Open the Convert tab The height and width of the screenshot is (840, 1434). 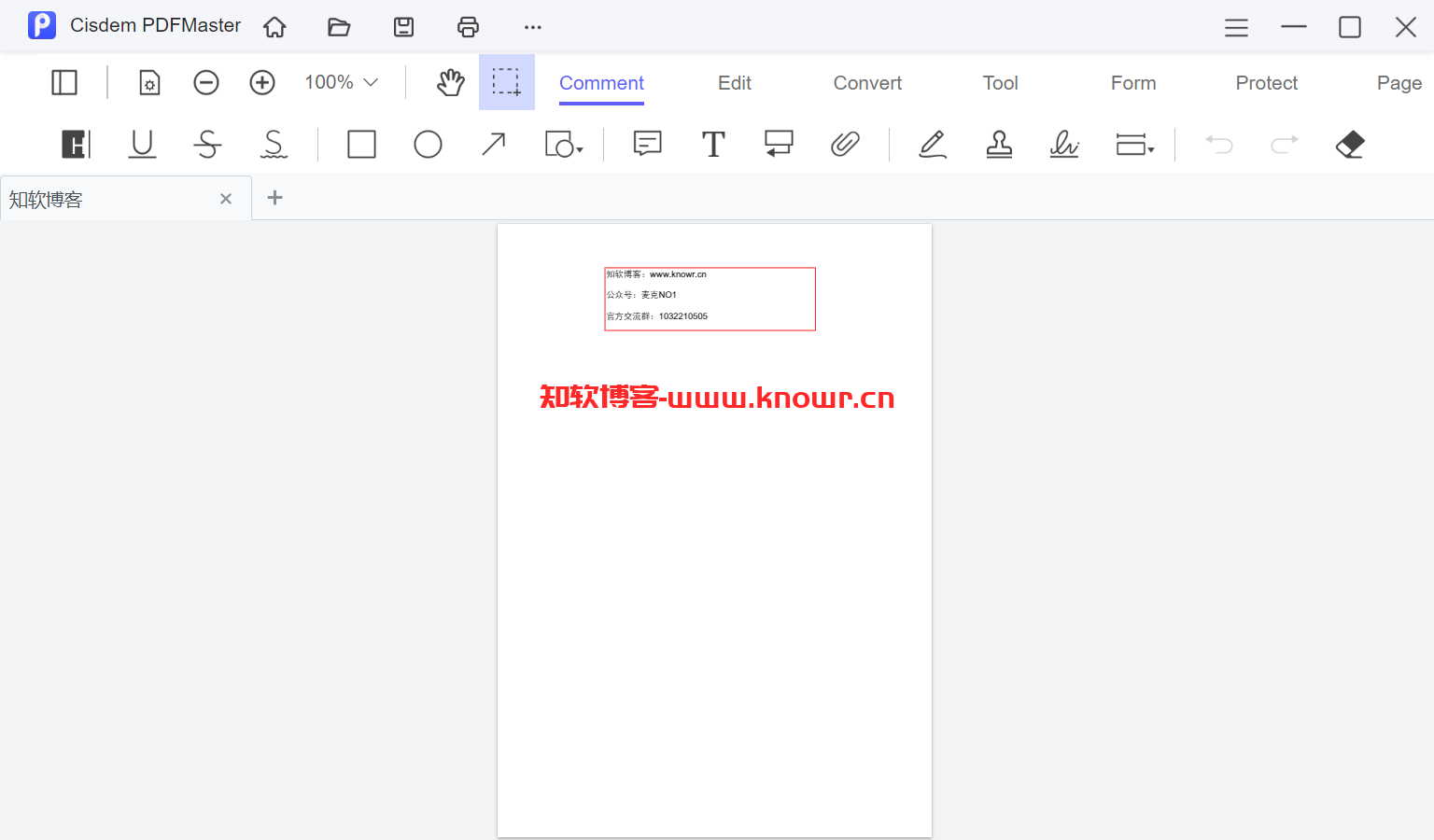pyautogui.click(x=867, y=83)
